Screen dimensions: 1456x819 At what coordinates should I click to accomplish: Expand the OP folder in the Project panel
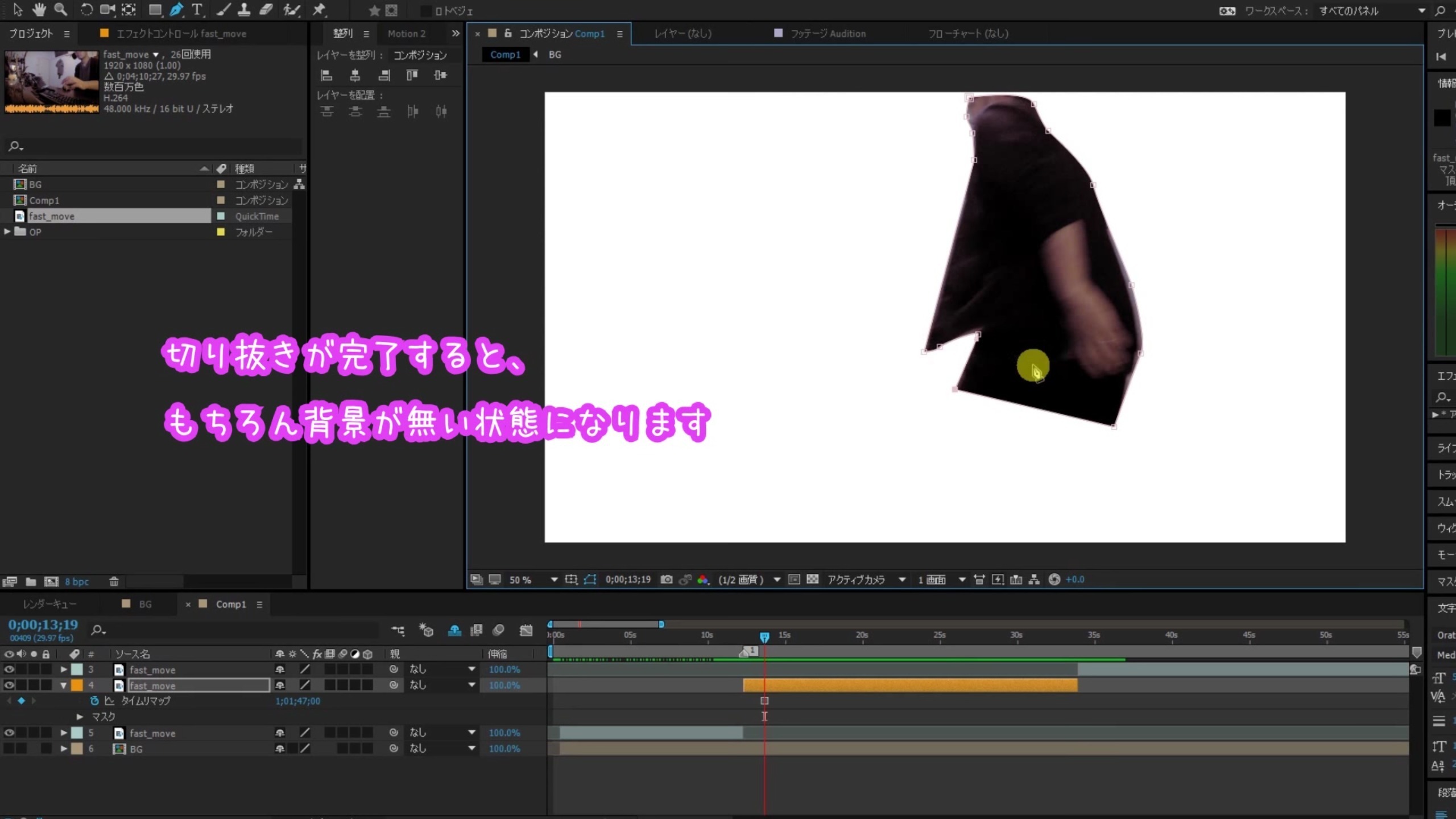point(7,231)
